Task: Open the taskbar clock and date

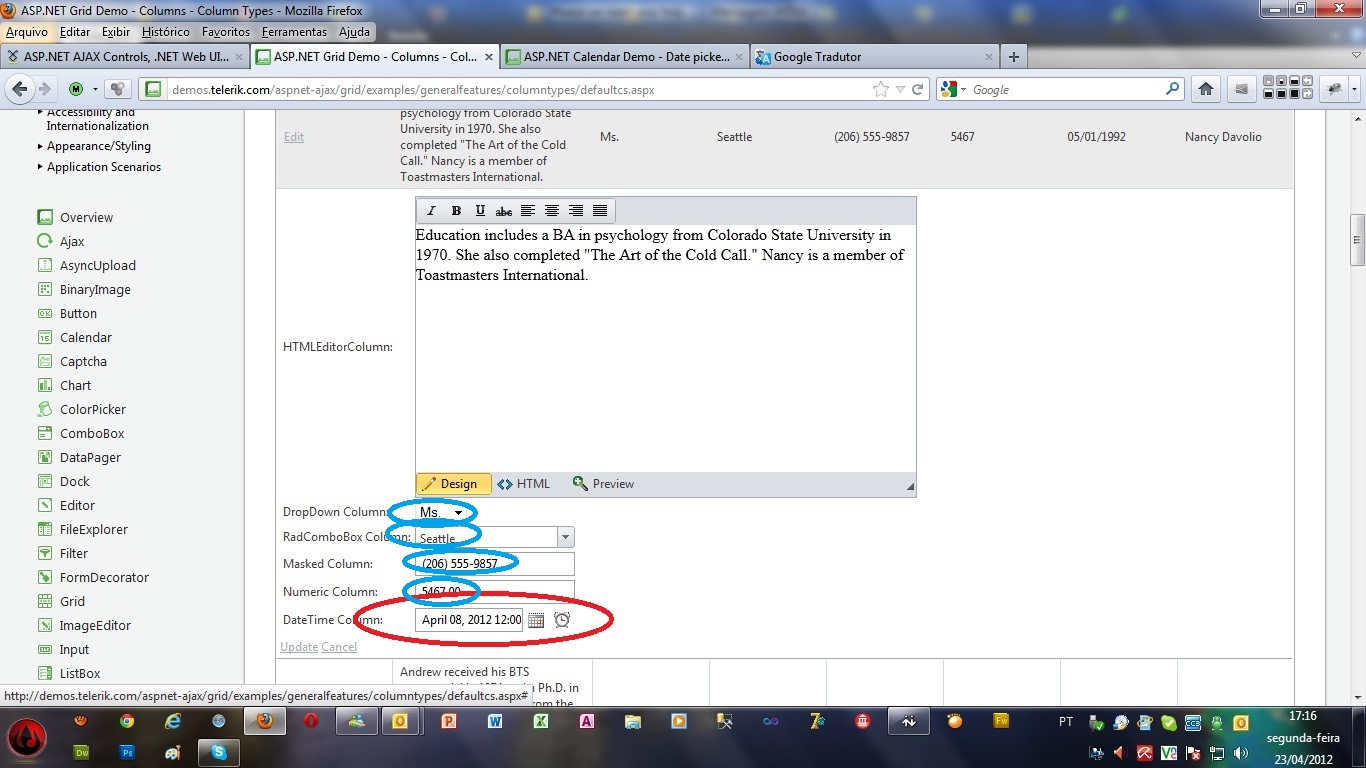Action: pyautogui.click(x=1303, y=737)
